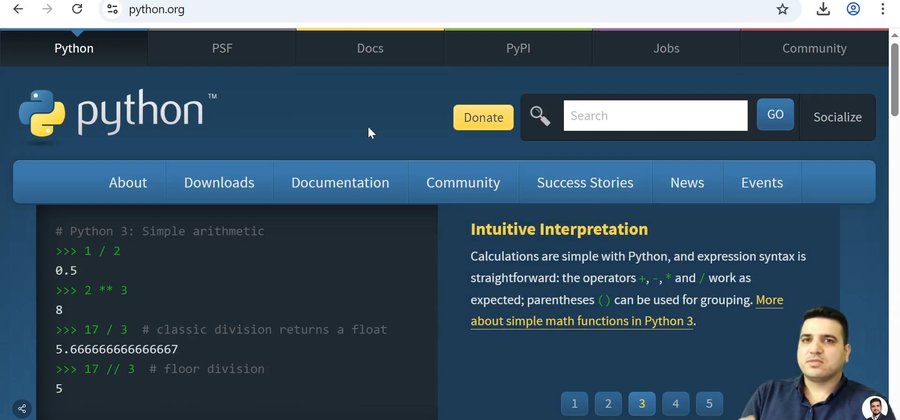Click the Intuitive Interpretation heading
900x420 pixels.
click(x=559, y=230)
